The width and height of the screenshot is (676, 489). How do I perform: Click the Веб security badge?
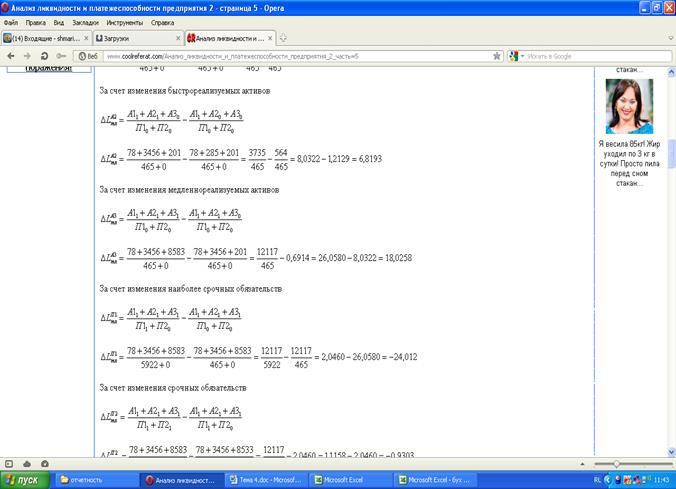tap(88, 56)
